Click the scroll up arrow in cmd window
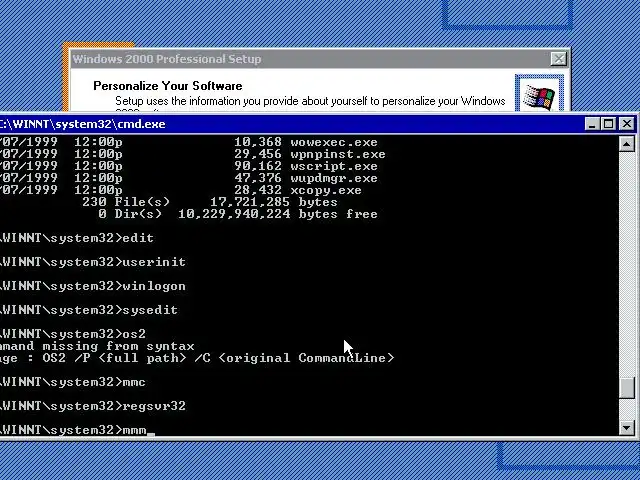This screenshot has width=640, height=480. (x=627, y=144)
